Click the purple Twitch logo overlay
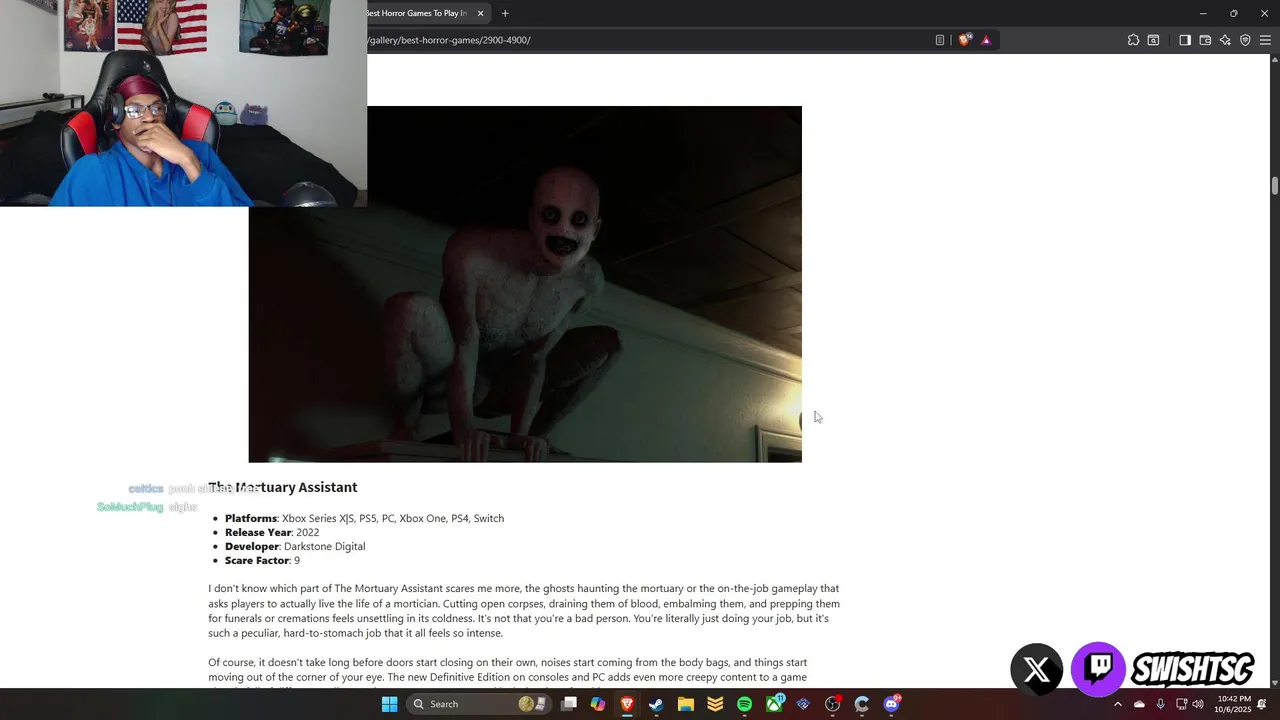Viewport: 1280px width, 720px height. [x=1098, y=668]
